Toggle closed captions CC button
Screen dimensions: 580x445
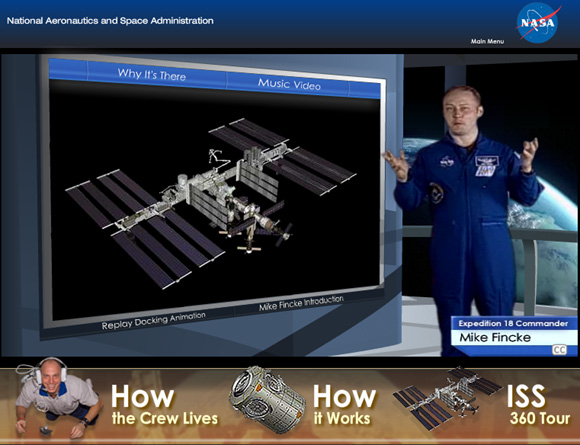coord(559,350)
